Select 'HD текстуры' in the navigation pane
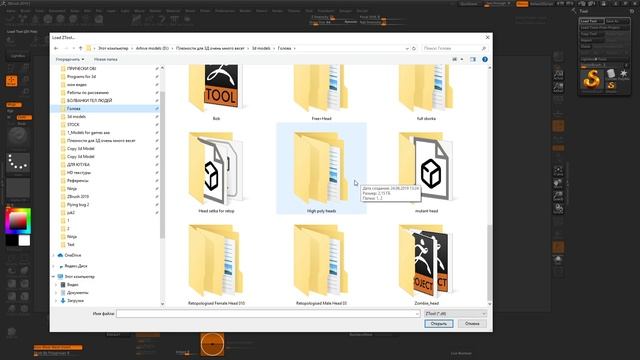This screenshot has height=360, width=640. coord(79,173)
